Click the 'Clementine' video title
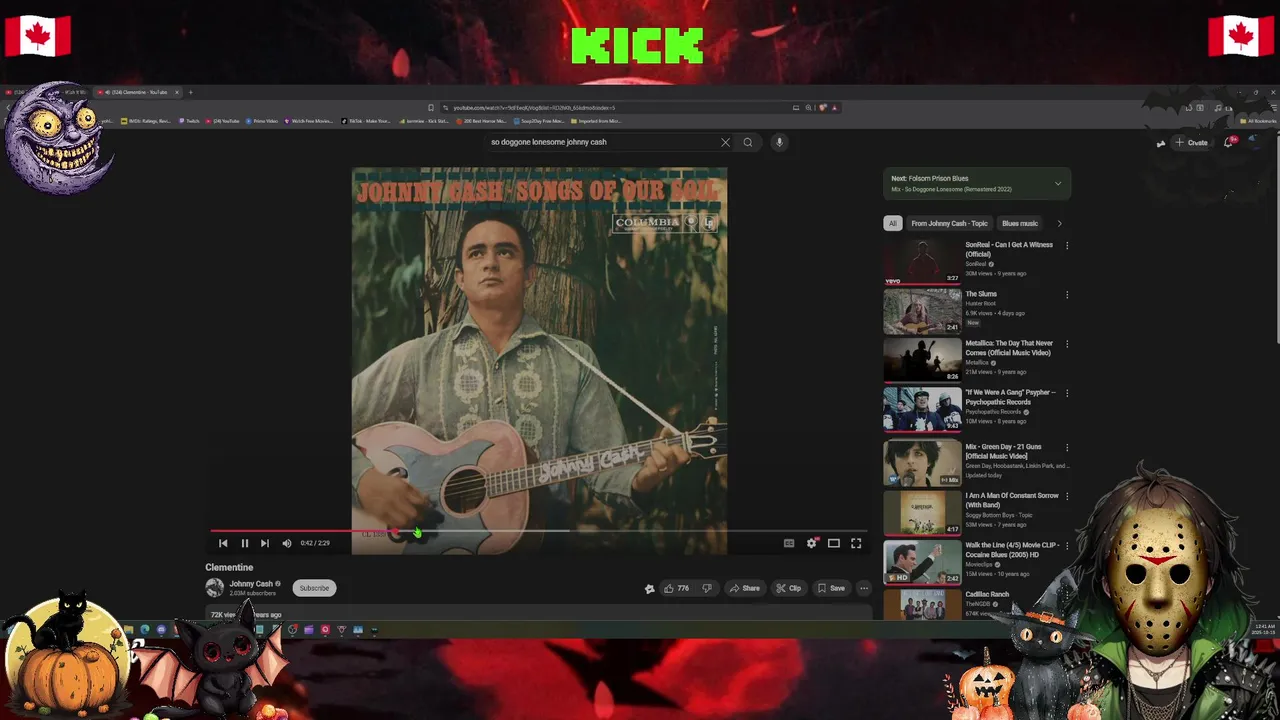This screenshot has width=1280, height=720. 229,567
